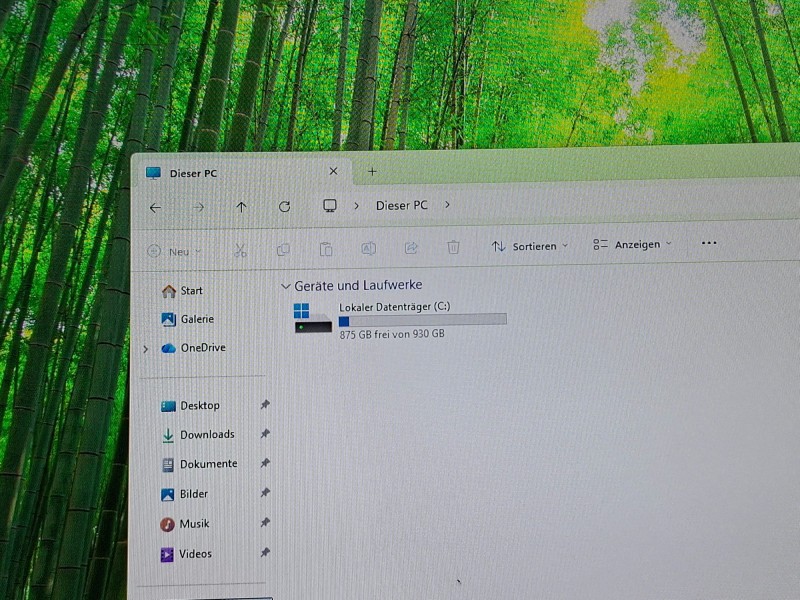
Task: Expand the OneDrive tree node
Action: 146,349
